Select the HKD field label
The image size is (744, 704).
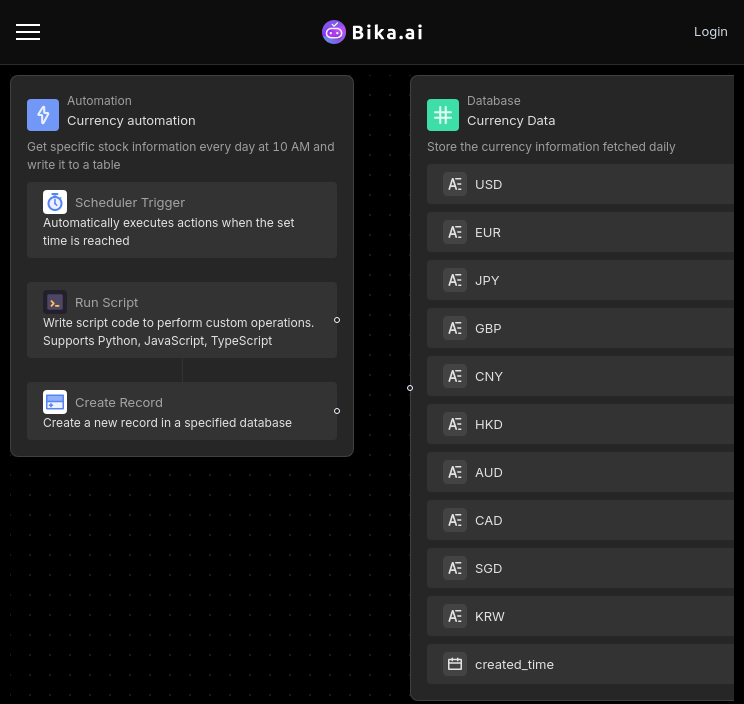tap(489, 425)
